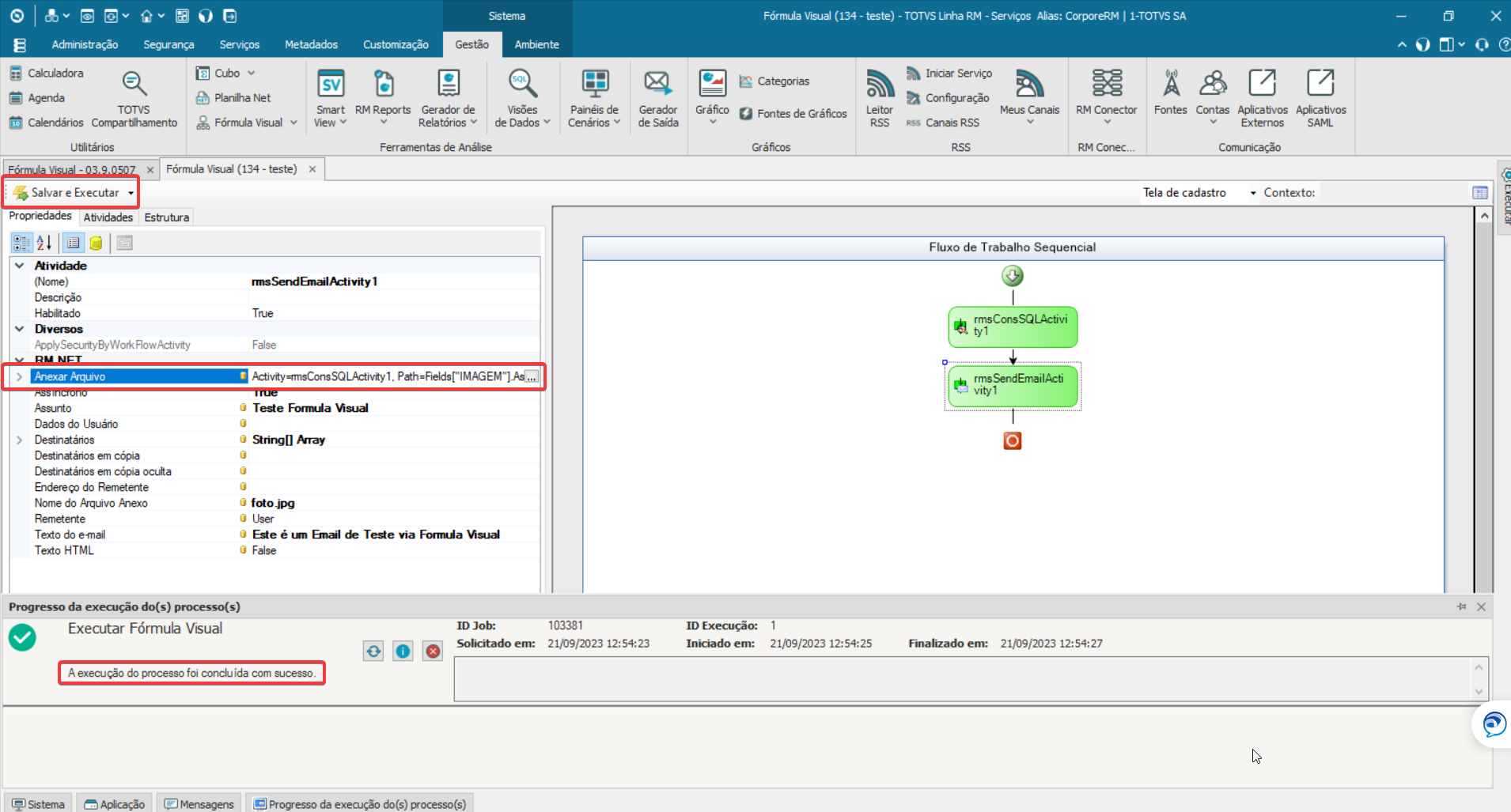The image size is (1511, 812).
Task: Open Canais RSS
Action: 943,123
